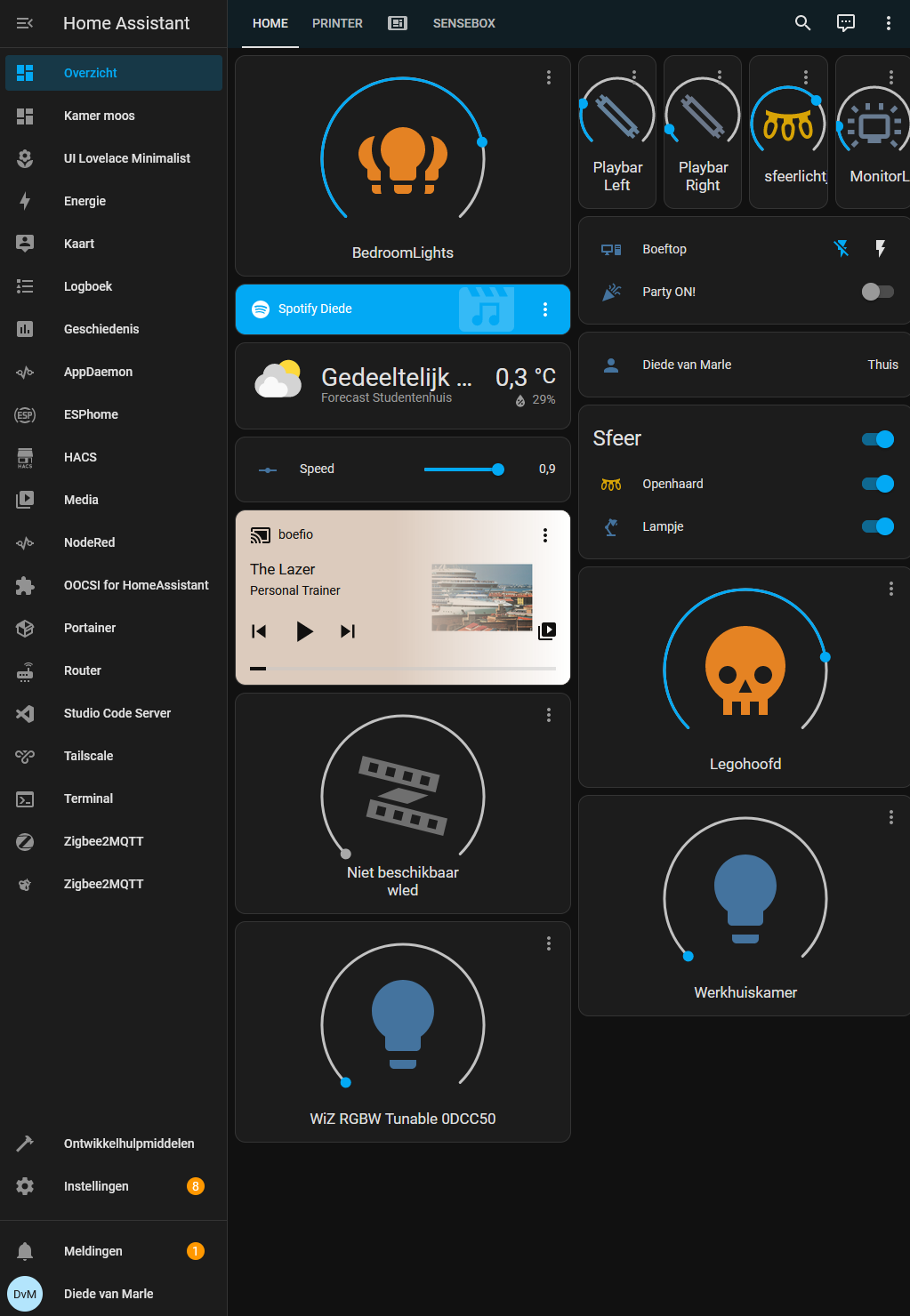Enable the Party ON! switch
The image size is (910, 1316).
(877, 292)
